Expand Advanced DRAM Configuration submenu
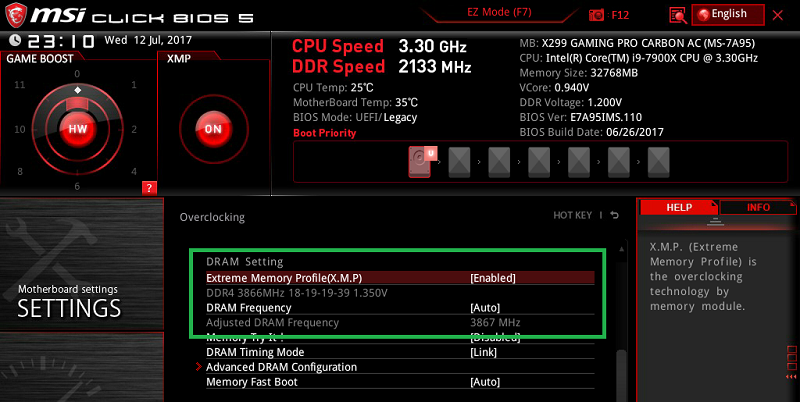800x402 pixels. click(x=282, y=367)
